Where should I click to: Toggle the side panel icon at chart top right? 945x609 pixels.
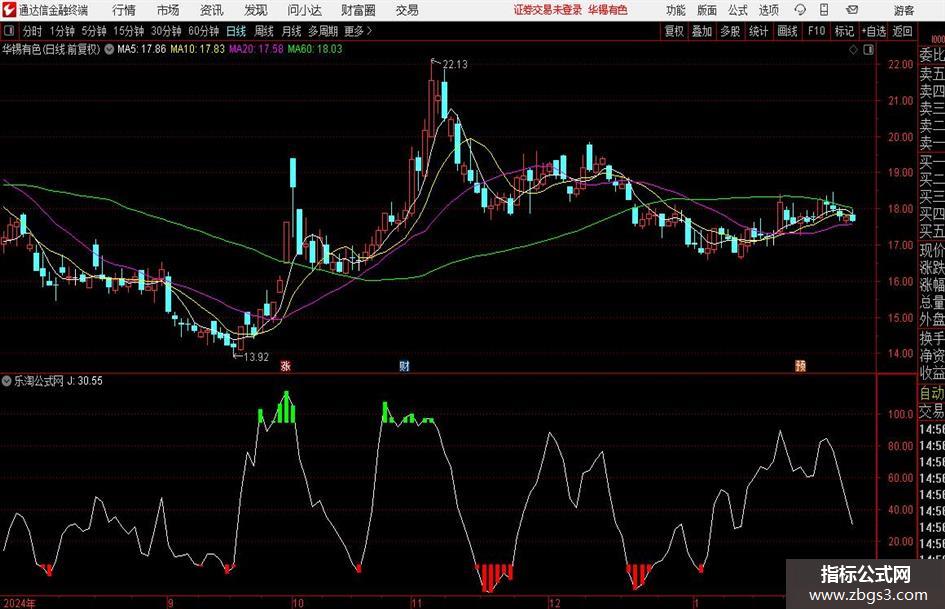(868, 49)
